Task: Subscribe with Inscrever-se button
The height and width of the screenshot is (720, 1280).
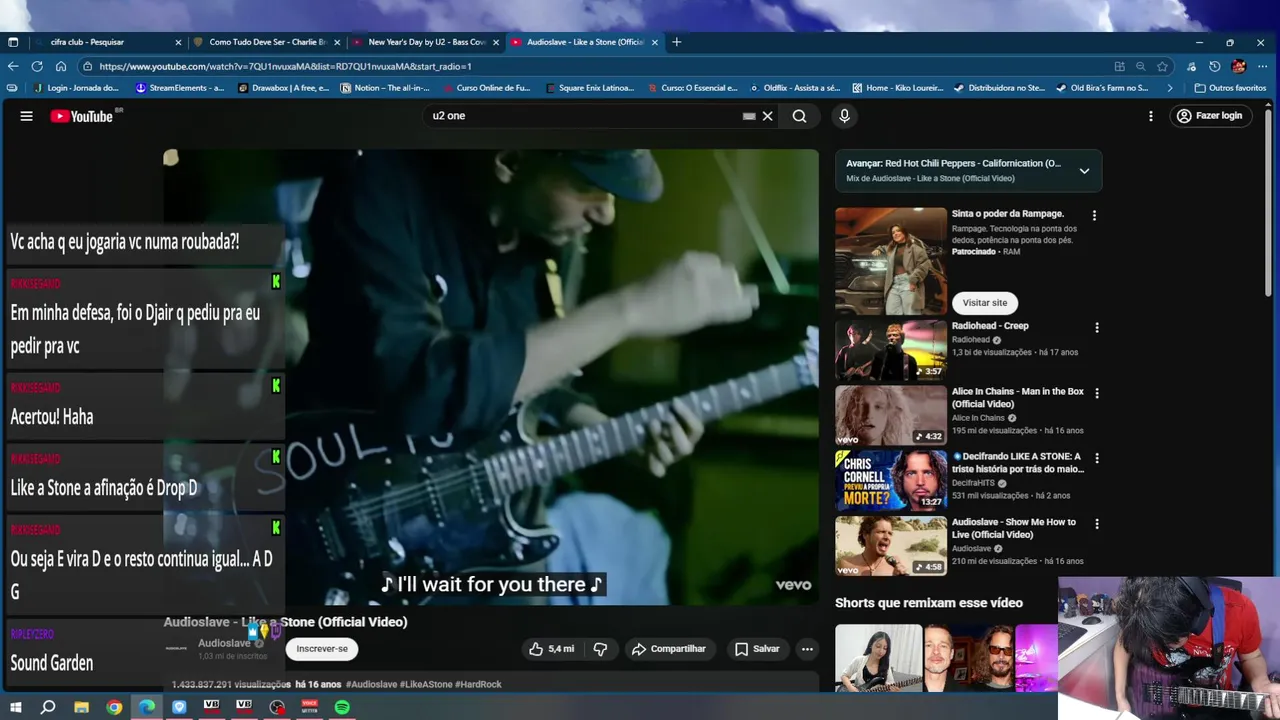Action: (322, 649)
